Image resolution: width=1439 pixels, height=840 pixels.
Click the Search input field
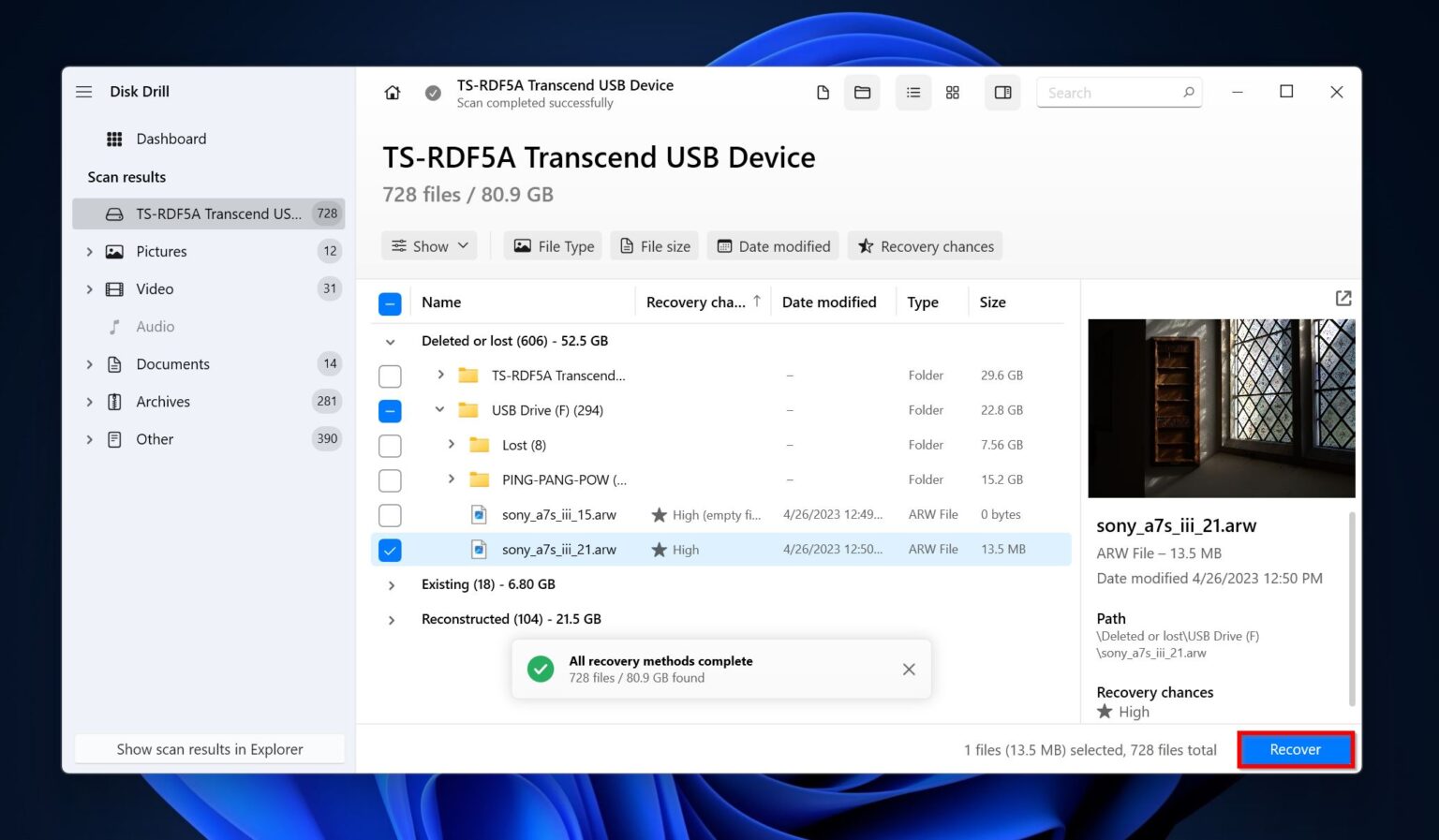click(x=1110, y=93)
